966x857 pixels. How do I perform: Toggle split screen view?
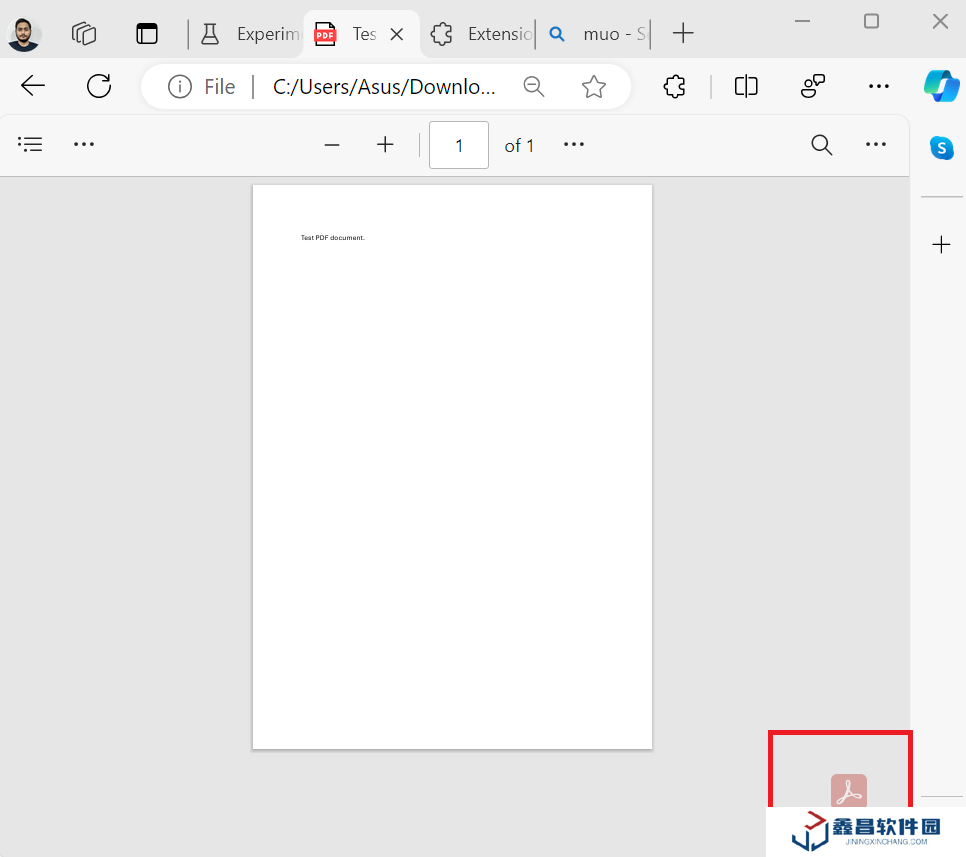point(746,87)
